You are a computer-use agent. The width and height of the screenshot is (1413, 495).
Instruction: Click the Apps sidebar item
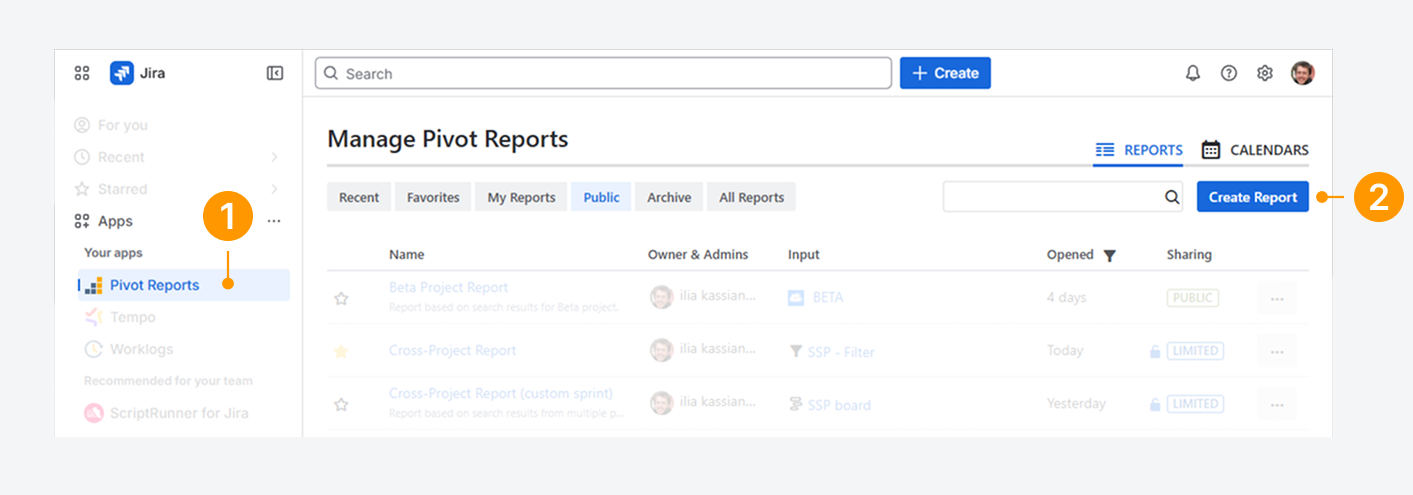coord(115,221)
